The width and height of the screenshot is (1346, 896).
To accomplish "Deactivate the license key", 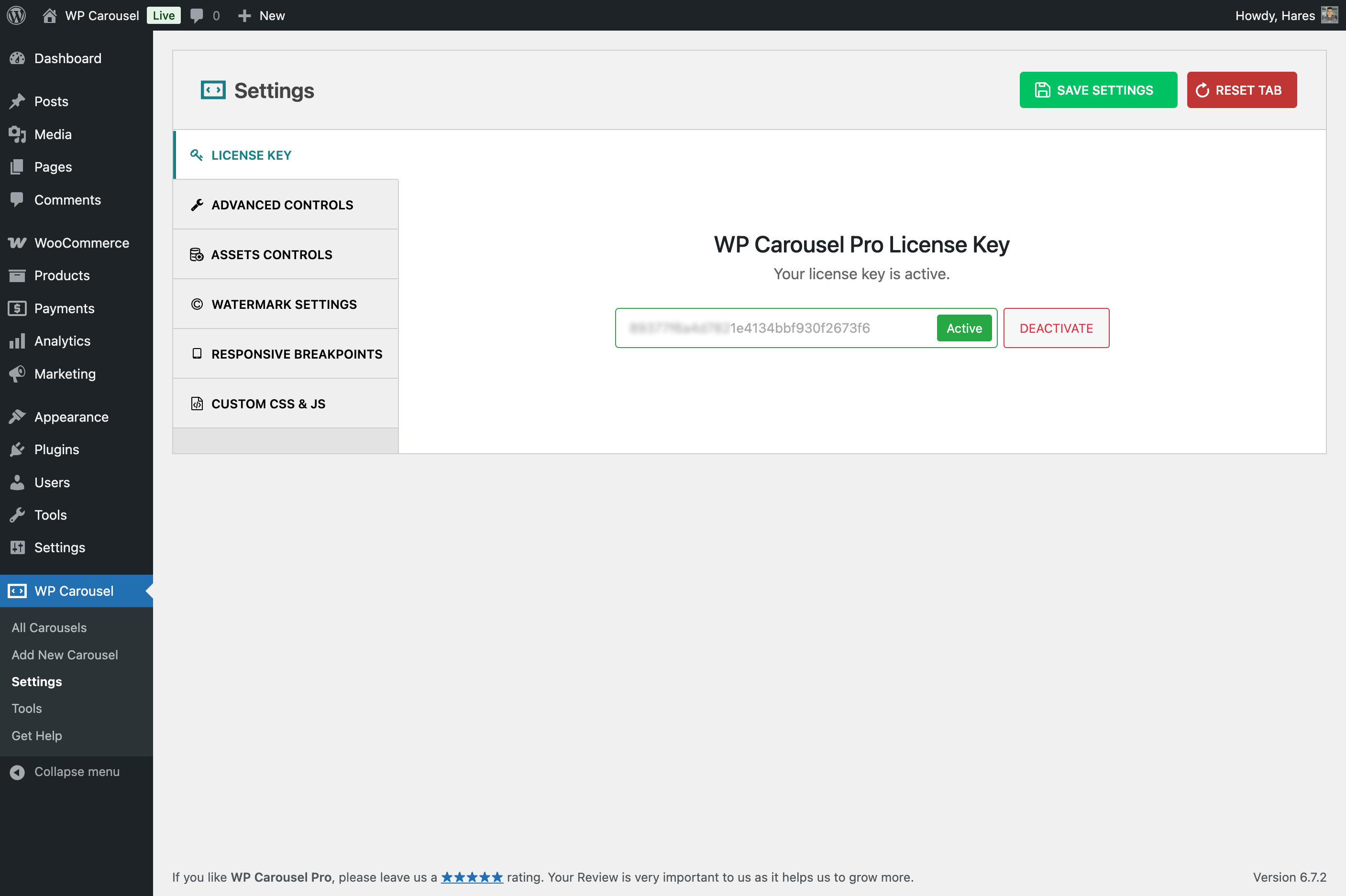I will [1056, 328].
